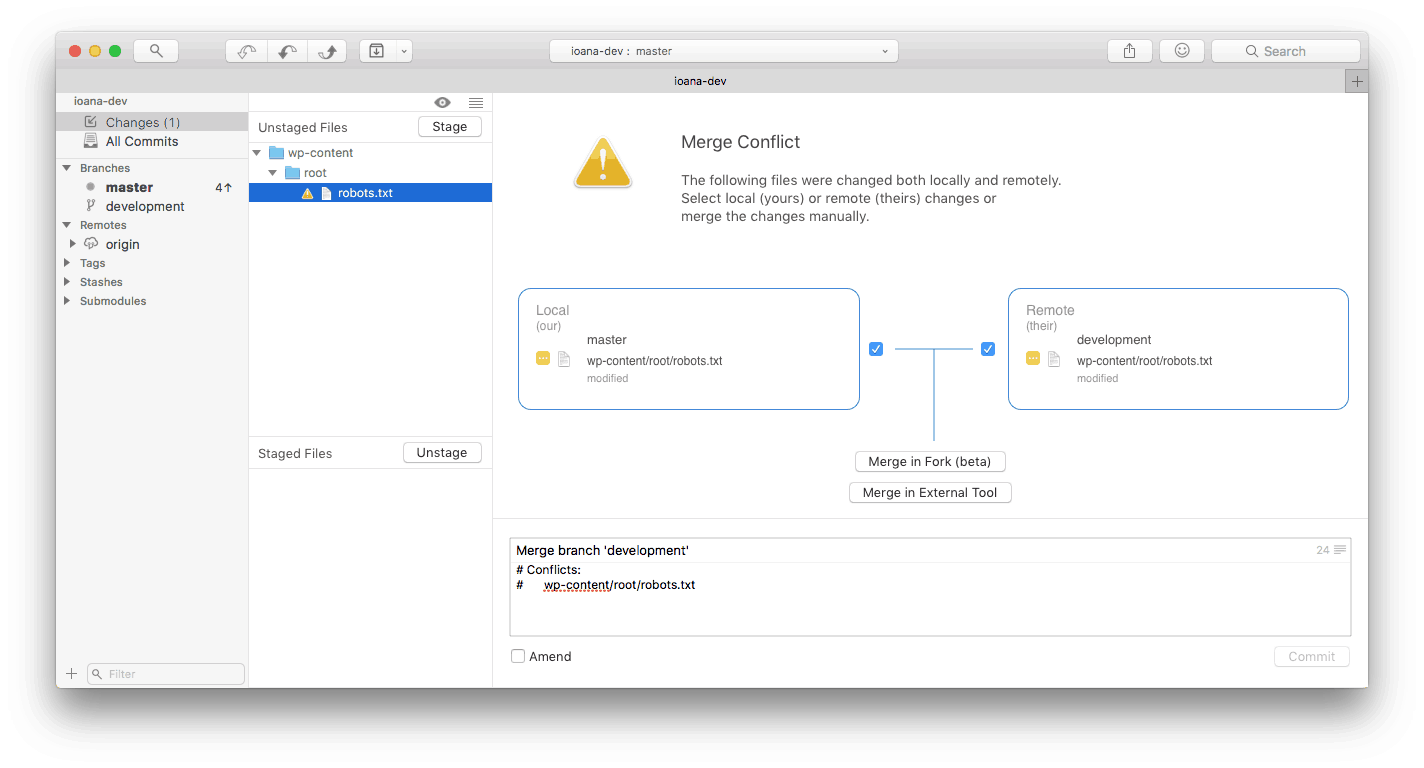Click the development branch fork icon
Viewport: 1424px width, 768px height.
point(91,205)
